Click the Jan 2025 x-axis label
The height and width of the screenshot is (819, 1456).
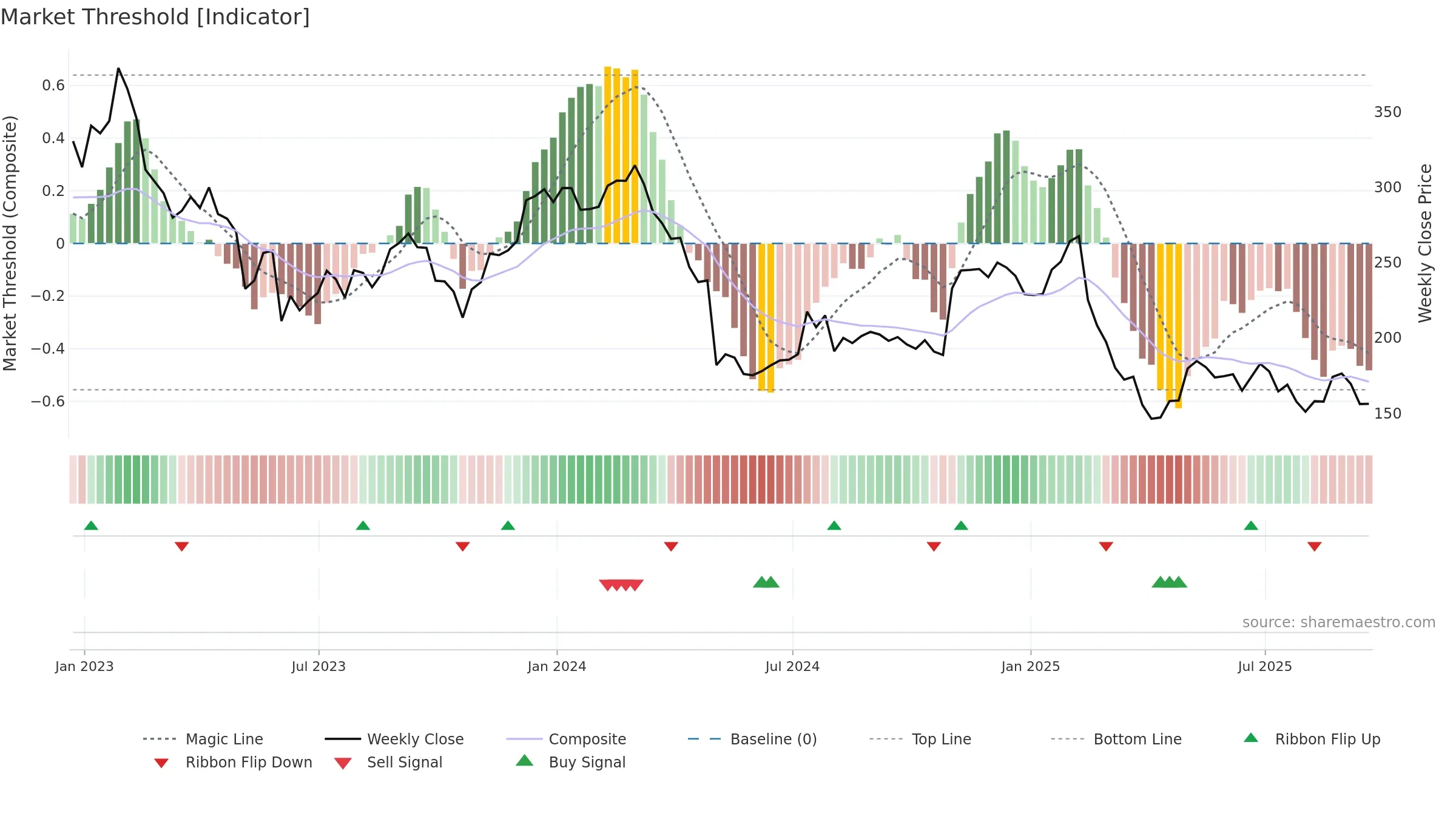coord(1031,666)
